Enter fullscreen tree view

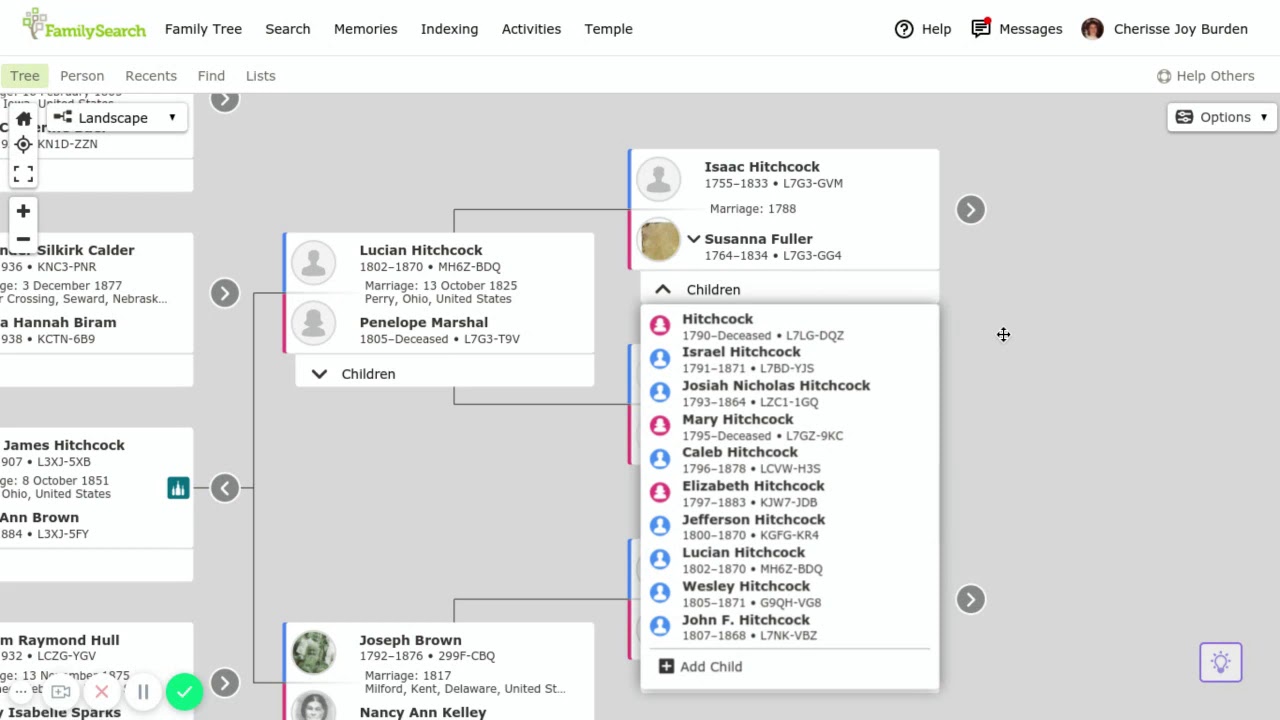click(x=23, y=174)
